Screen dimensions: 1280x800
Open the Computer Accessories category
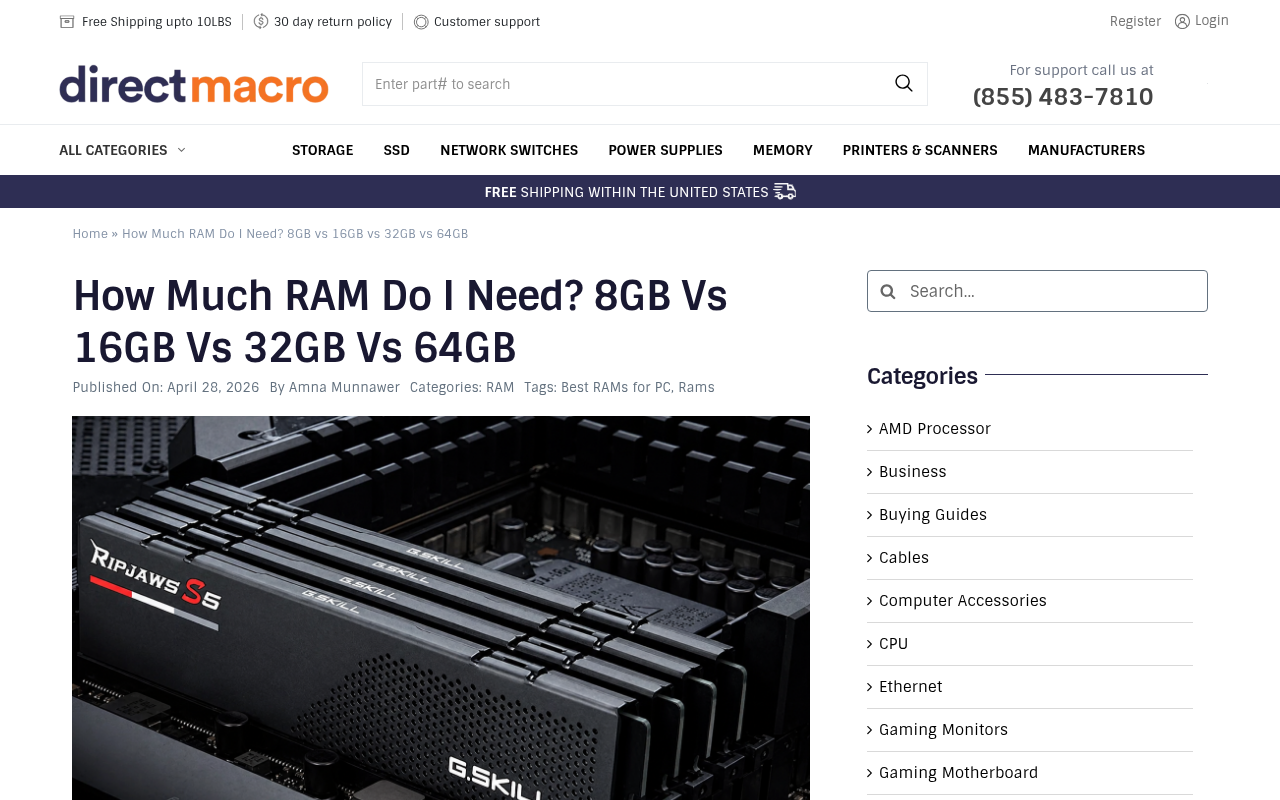click(963, 601)
